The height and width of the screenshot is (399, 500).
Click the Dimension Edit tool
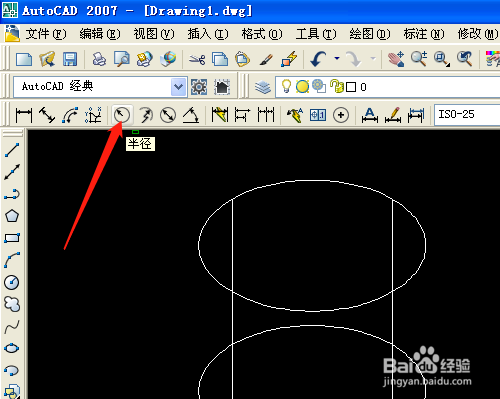click(370, 115)
